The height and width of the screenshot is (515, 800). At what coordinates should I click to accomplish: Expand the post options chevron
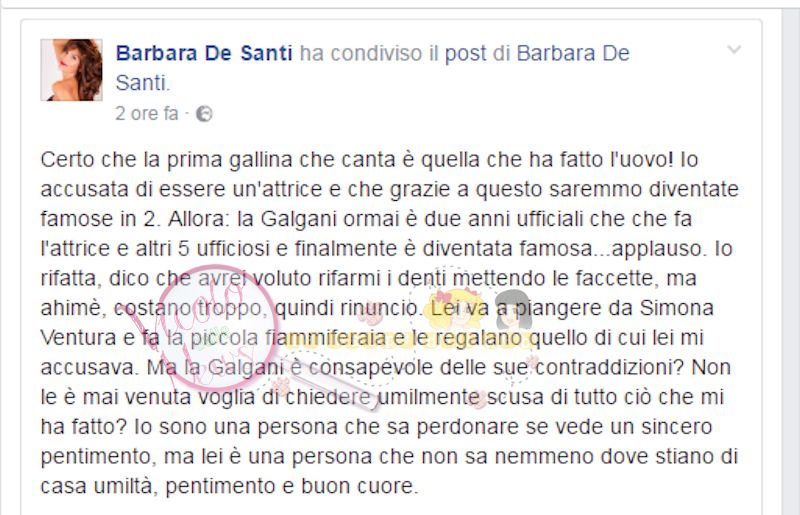[734, 50]
